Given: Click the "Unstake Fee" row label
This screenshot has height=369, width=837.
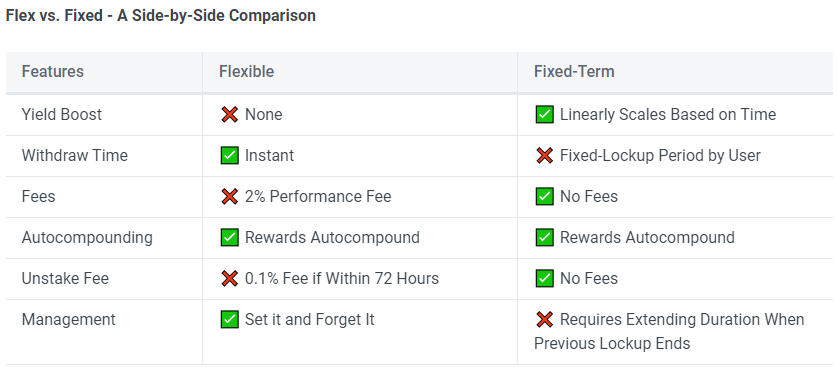Looking at the screenshot, I should click(65, 278).
